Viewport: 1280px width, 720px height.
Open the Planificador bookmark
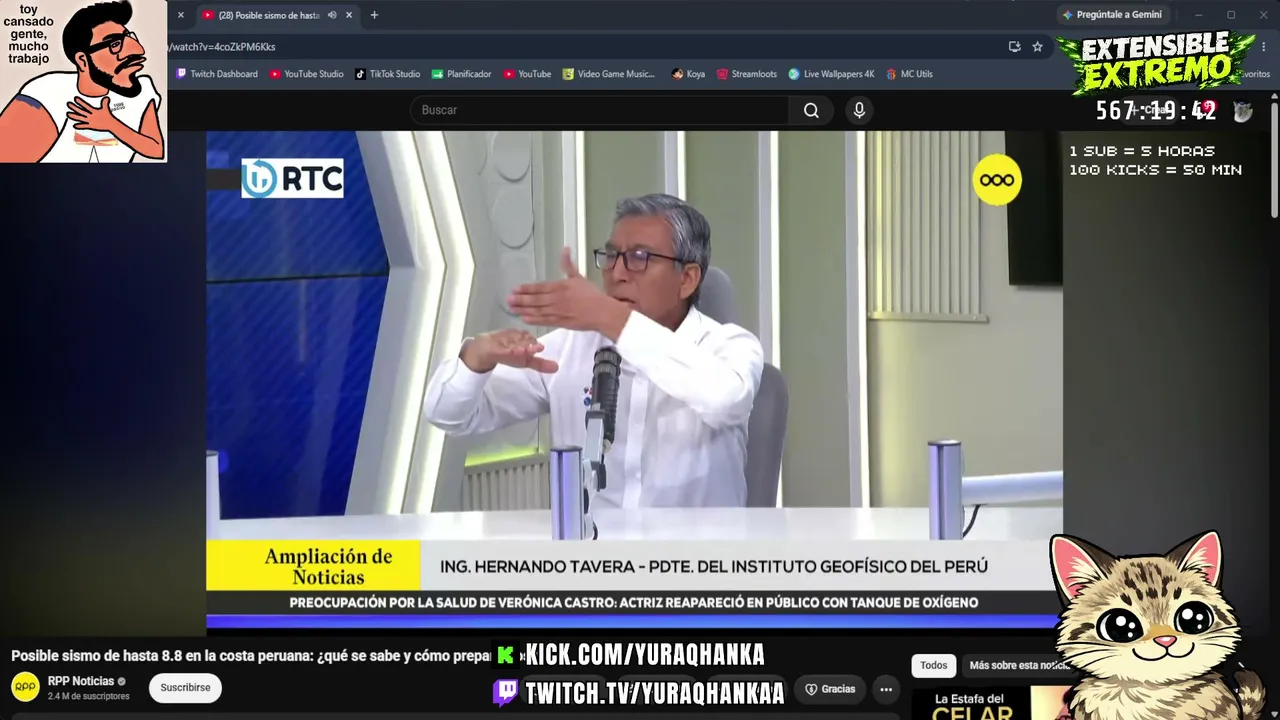462,74
